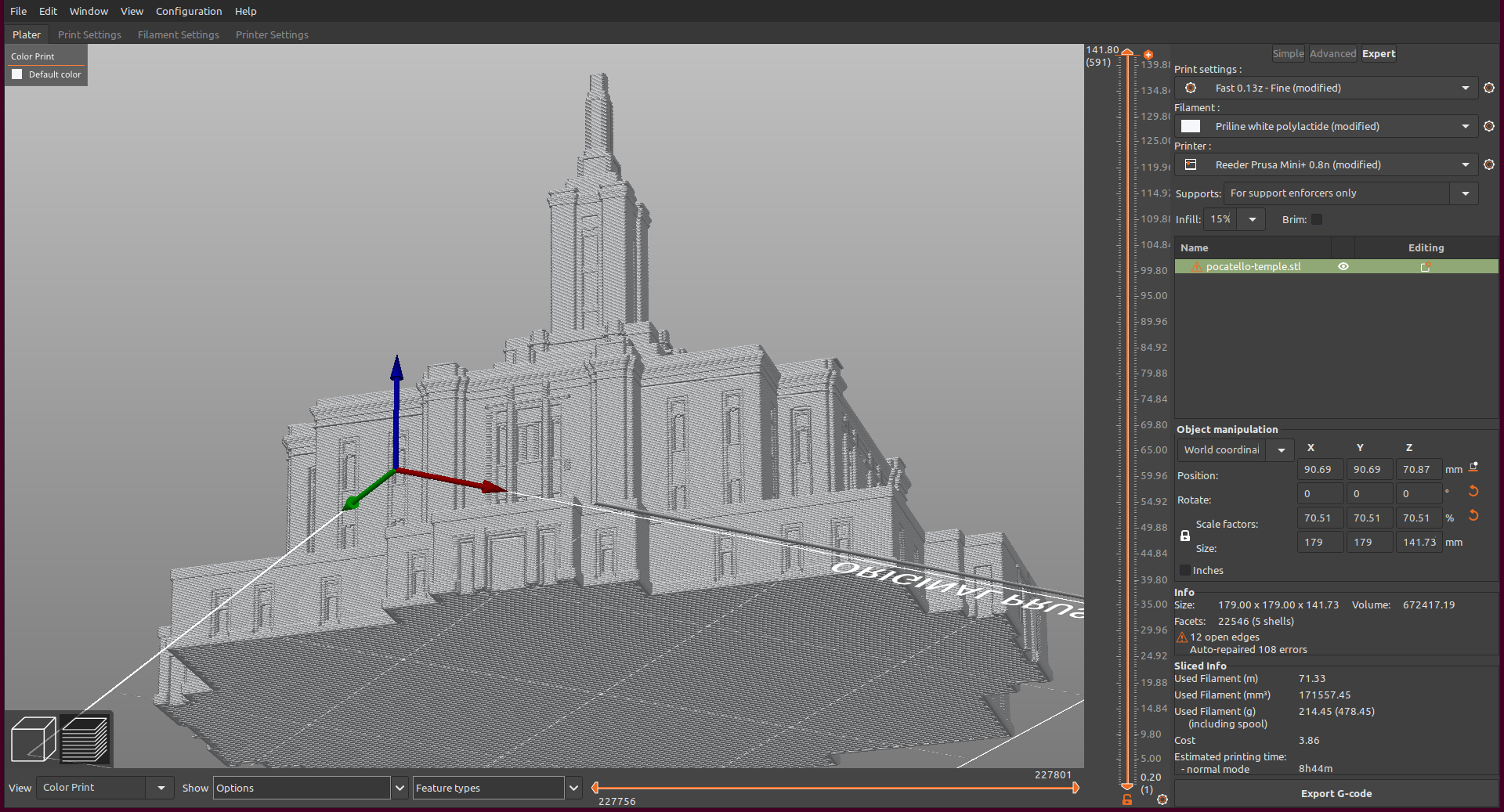
Task: Open printer settings gear for Reeder Prusa Mini+
Action: click(x=1489, y=164)
